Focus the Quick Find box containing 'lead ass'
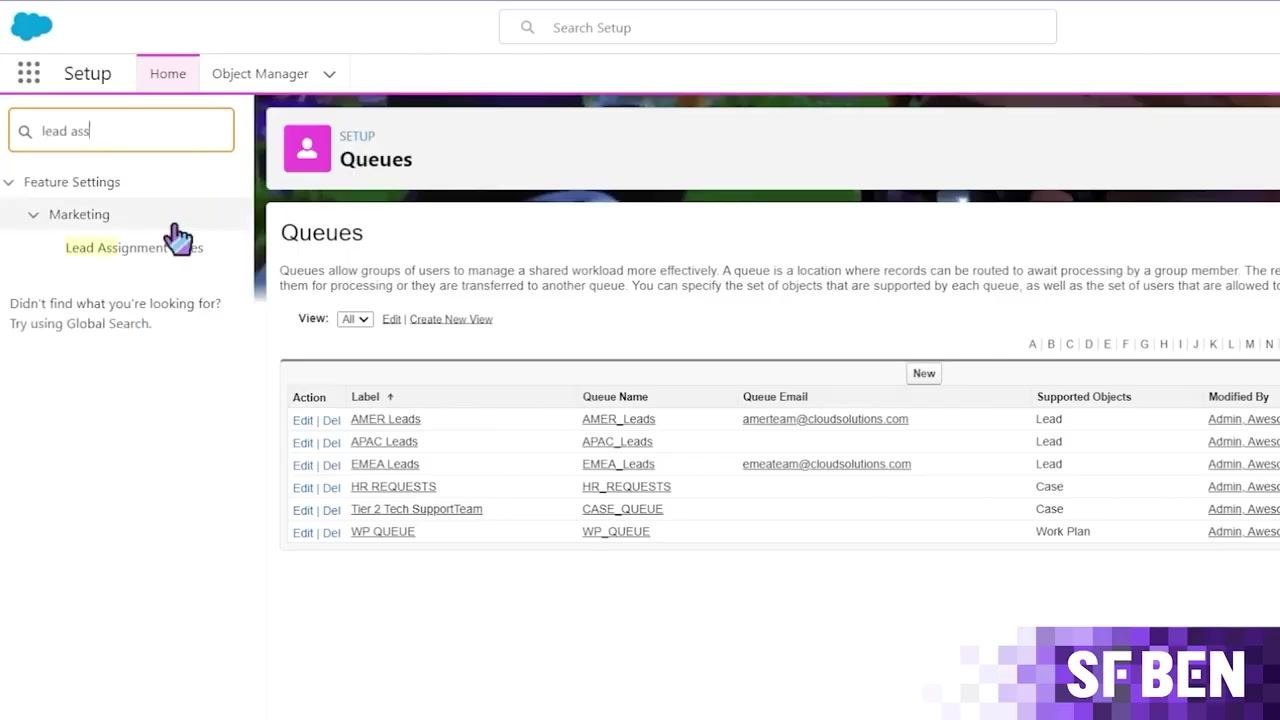The height and width of the screenshot is (720, 1280). coord(121,130)
